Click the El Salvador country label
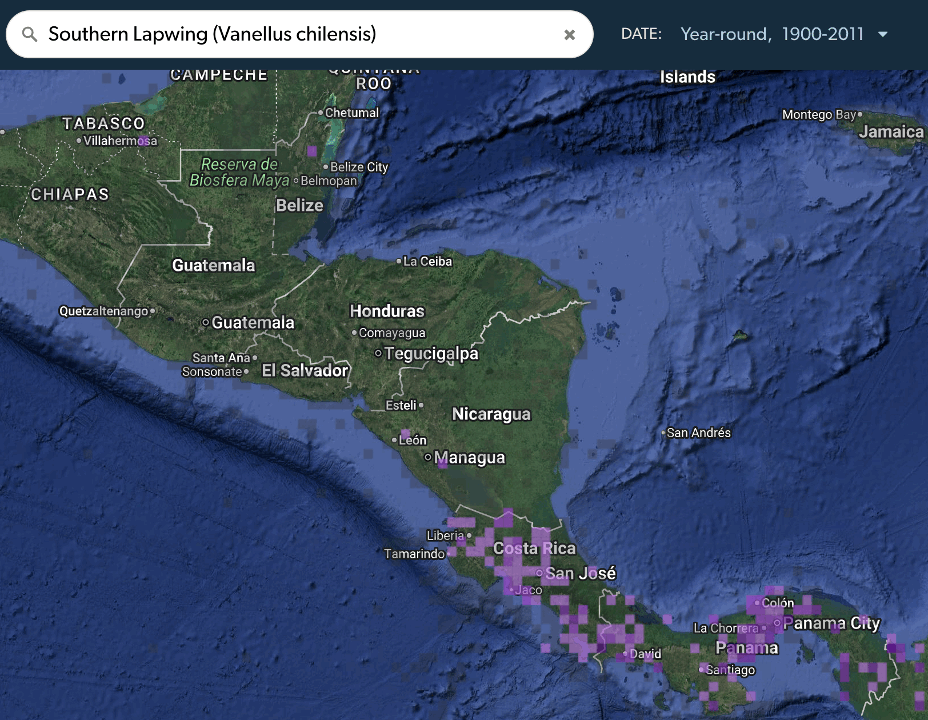The height and width of the screenshot is (720, 928). click(305, 371)
